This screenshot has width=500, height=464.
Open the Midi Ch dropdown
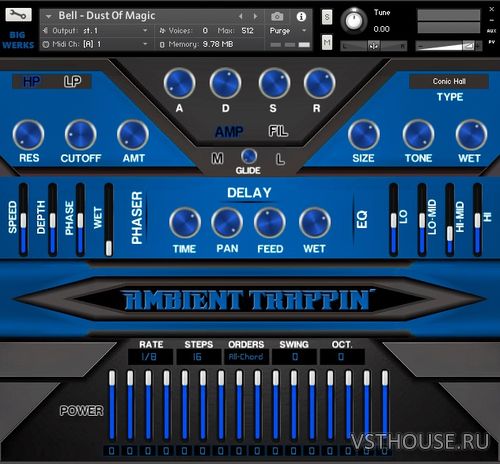(x=99, y=44)
